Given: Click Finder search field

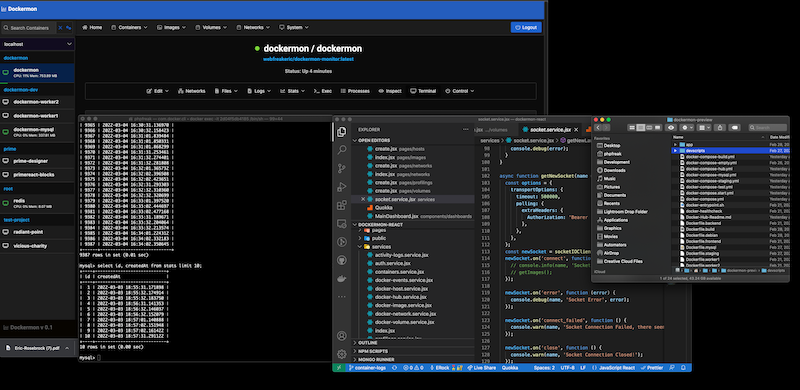Looking at the screenshot, I should click(x=767, y=127).
